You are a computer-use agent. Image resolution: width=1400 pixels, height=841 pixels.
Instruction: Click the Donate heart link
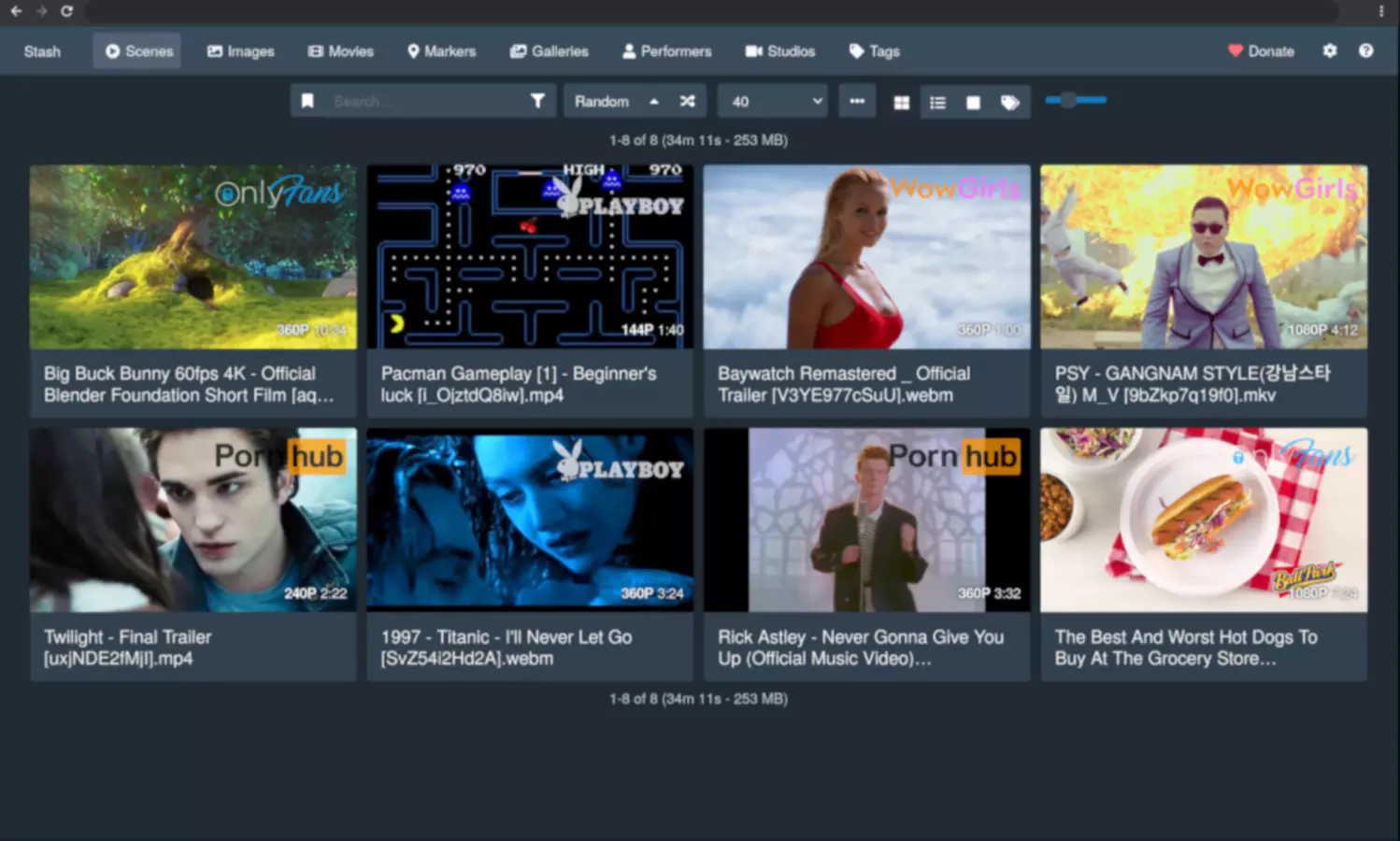point(1261,51)
